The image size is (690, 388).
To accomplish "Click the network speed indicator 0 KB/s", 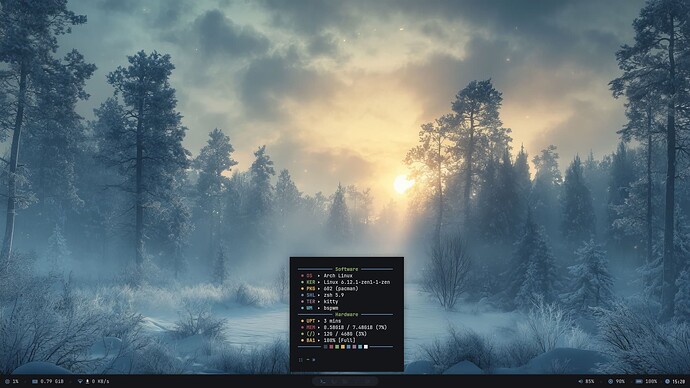I will (x=100, y=381).
